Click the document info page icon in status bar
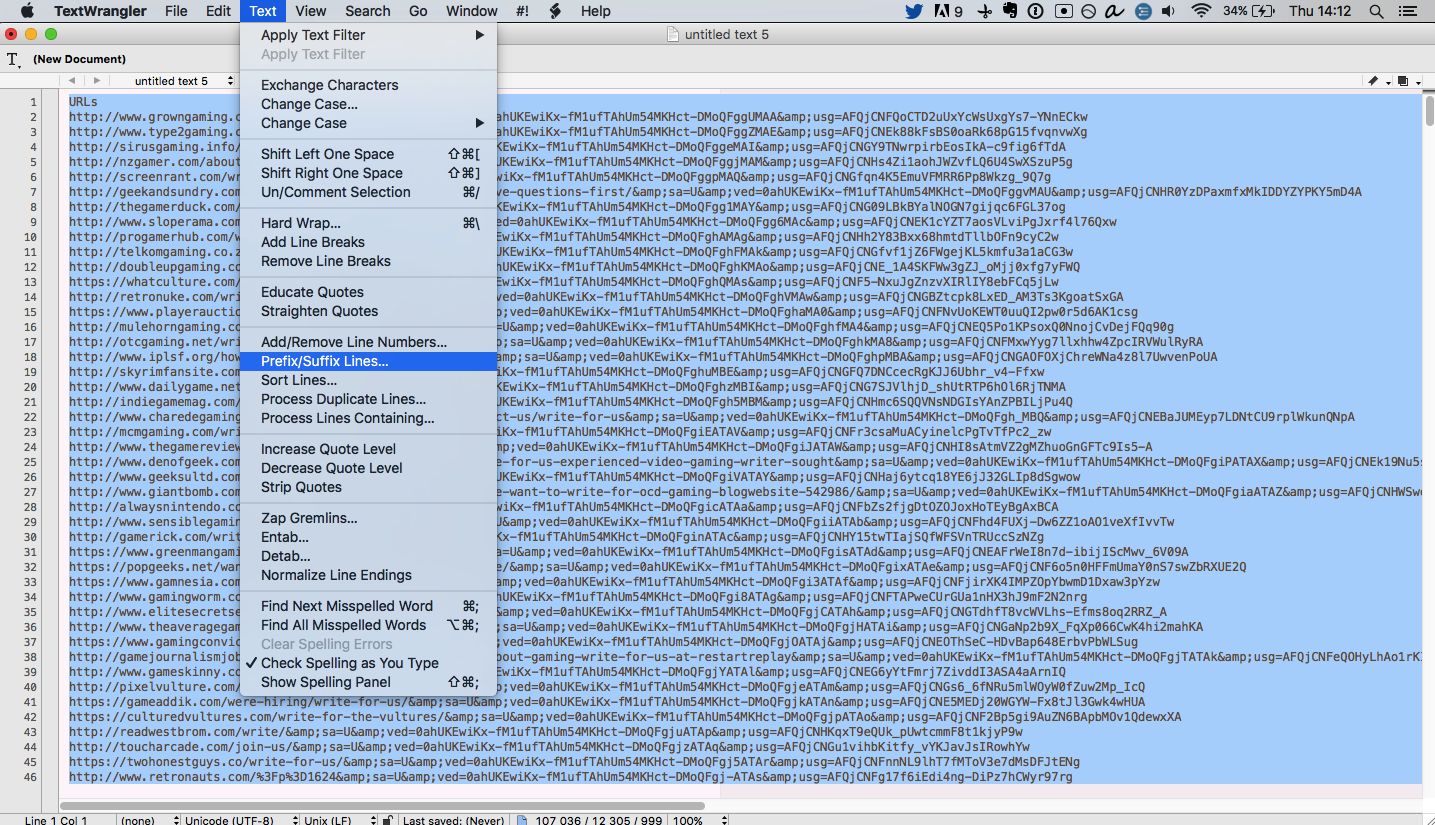Viewport: 1435px width, 825px height. click(x=522, y=820)
